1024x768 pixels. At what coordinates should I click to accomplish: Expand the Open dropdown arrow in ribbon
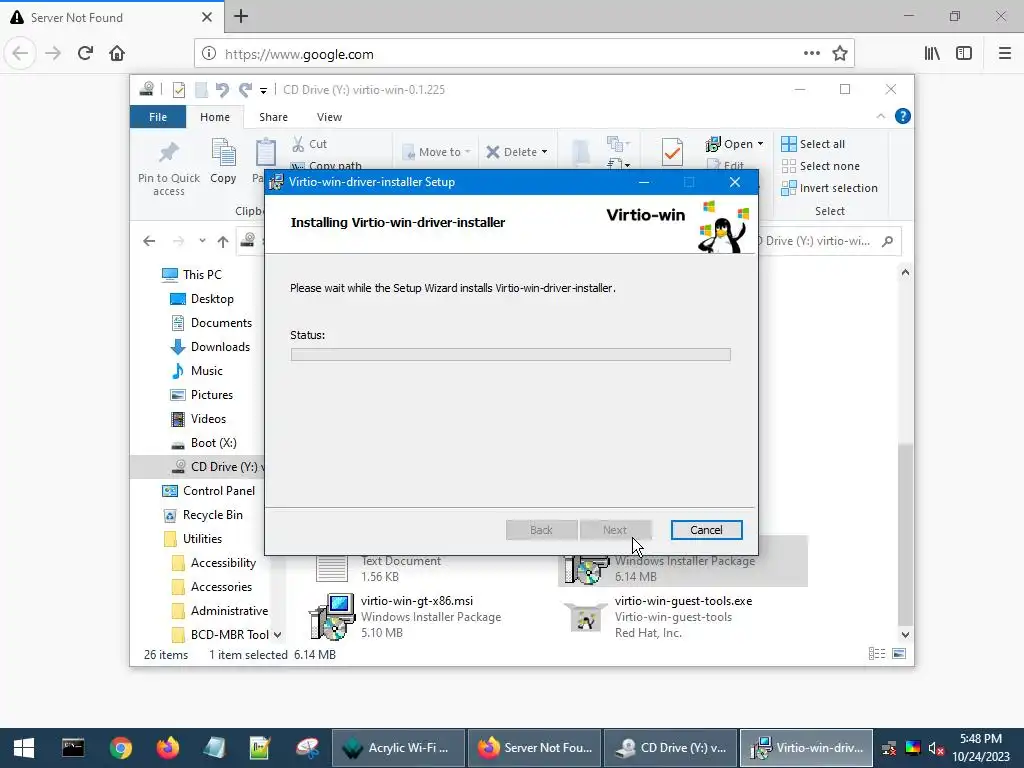click(760, 144)
